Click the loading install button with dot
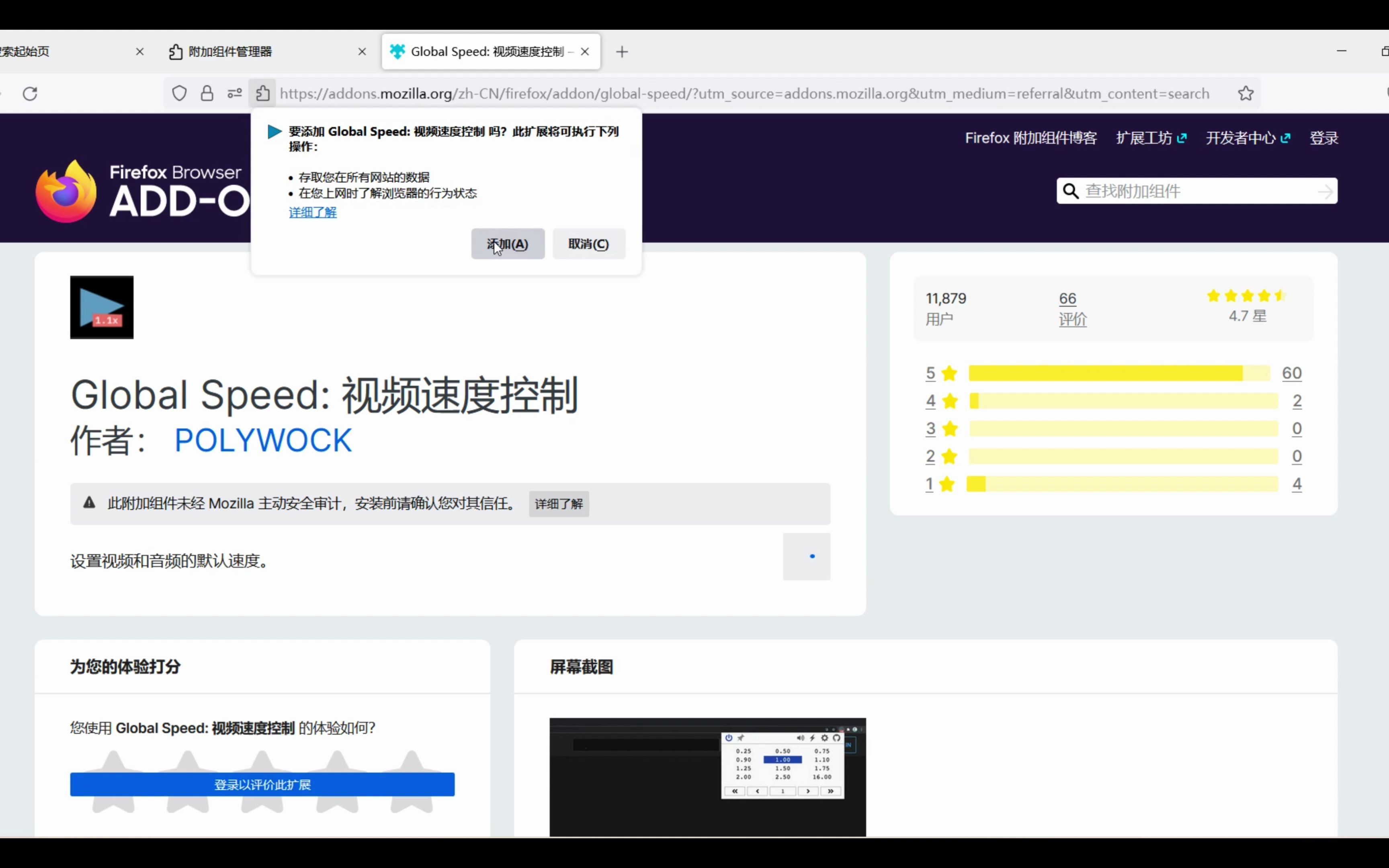 806,556
